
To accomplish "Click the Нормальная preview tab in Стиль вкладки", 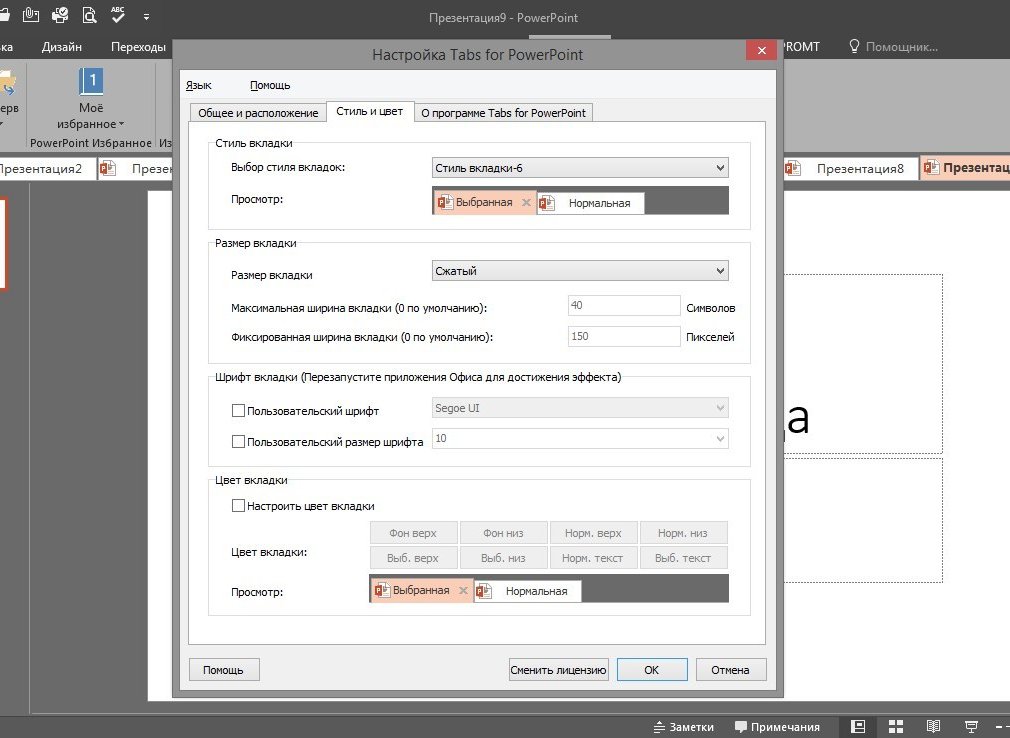I will click(x=591, y=203).
